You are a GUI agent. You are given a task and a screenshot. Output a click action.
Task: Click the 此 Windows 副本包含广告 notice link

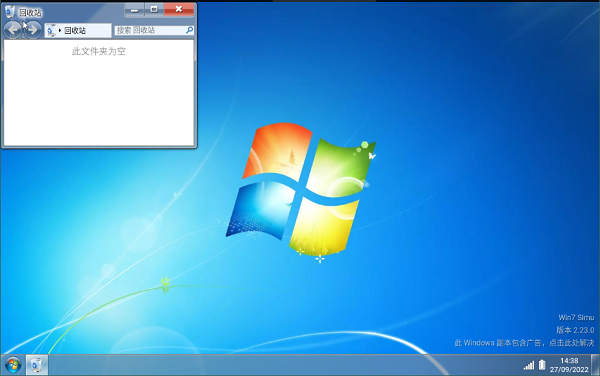(x=524, y=343)
